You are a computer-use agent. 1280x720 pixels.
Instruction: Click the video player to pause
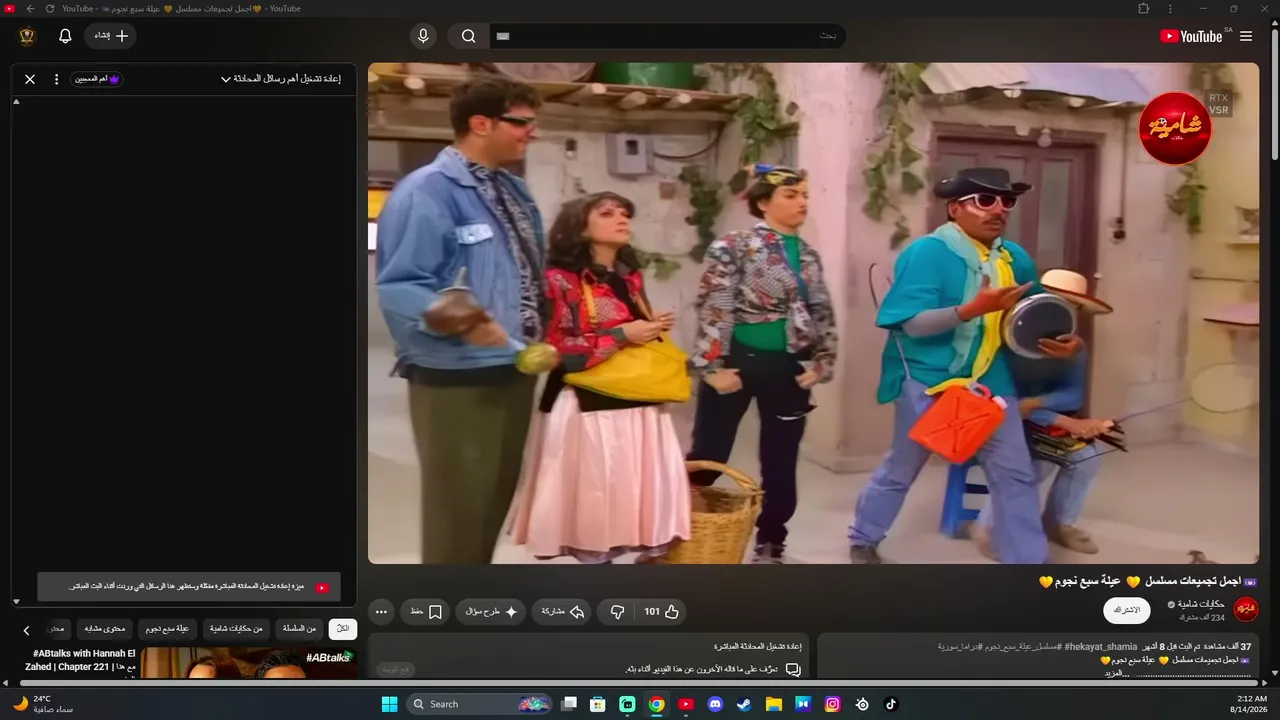(813, 313)
